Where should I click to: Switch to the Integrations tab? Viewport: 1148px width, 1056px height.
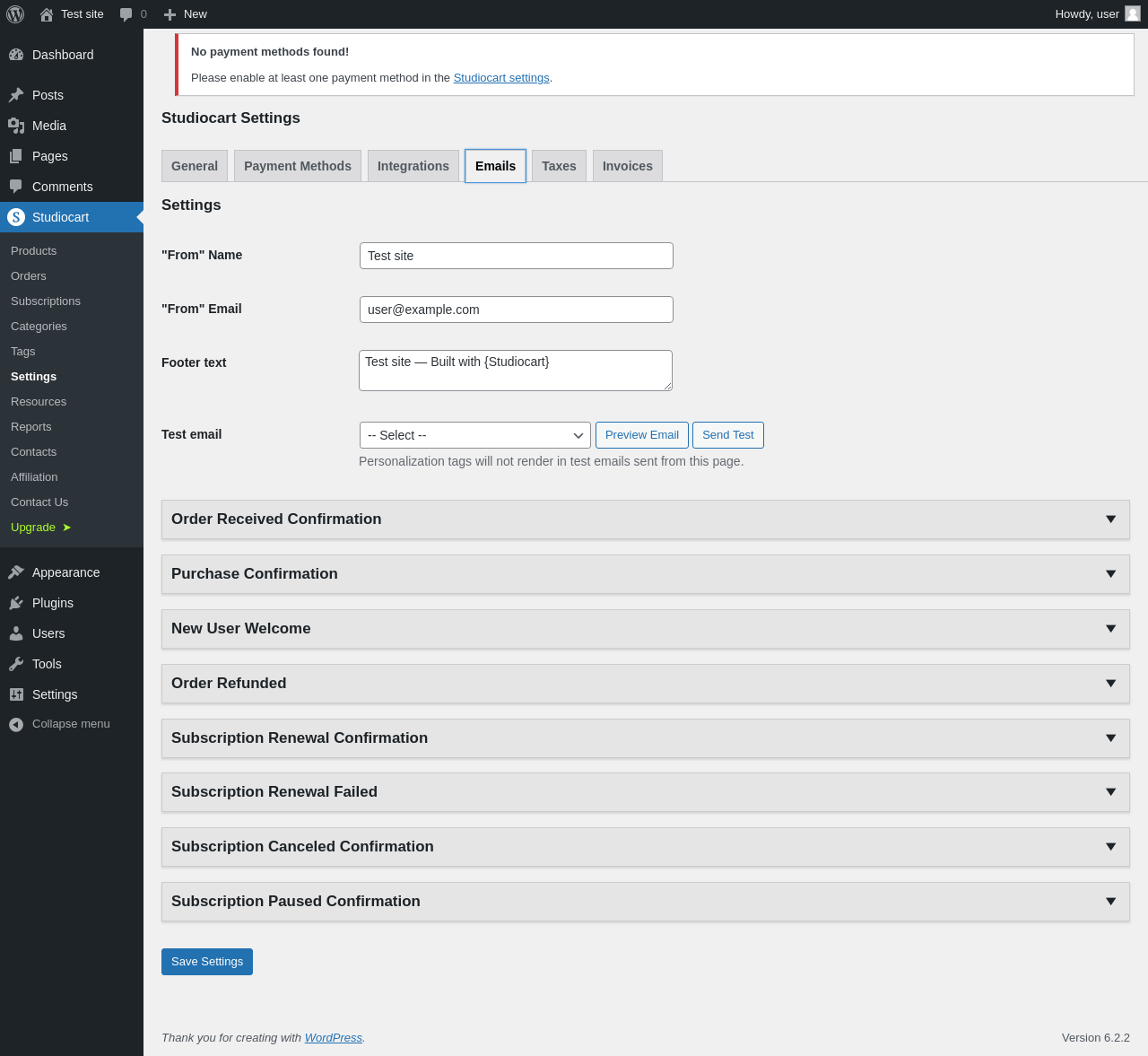click(413, 166)
